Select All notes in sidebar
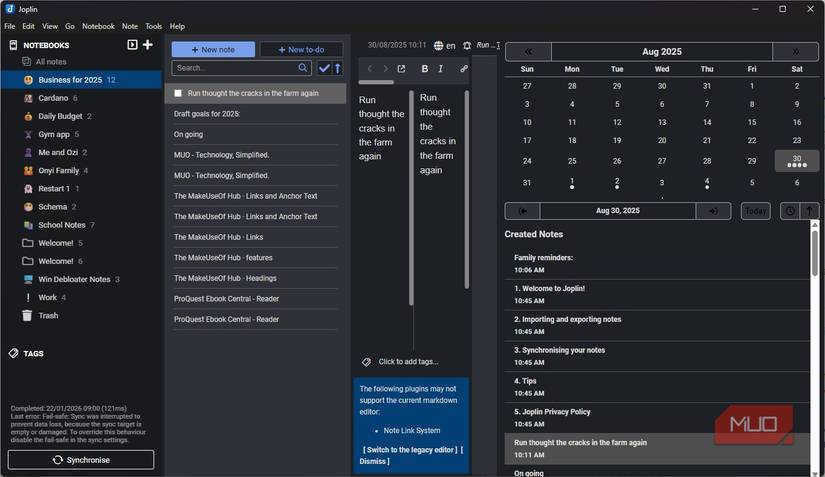 tap(51, 62)
